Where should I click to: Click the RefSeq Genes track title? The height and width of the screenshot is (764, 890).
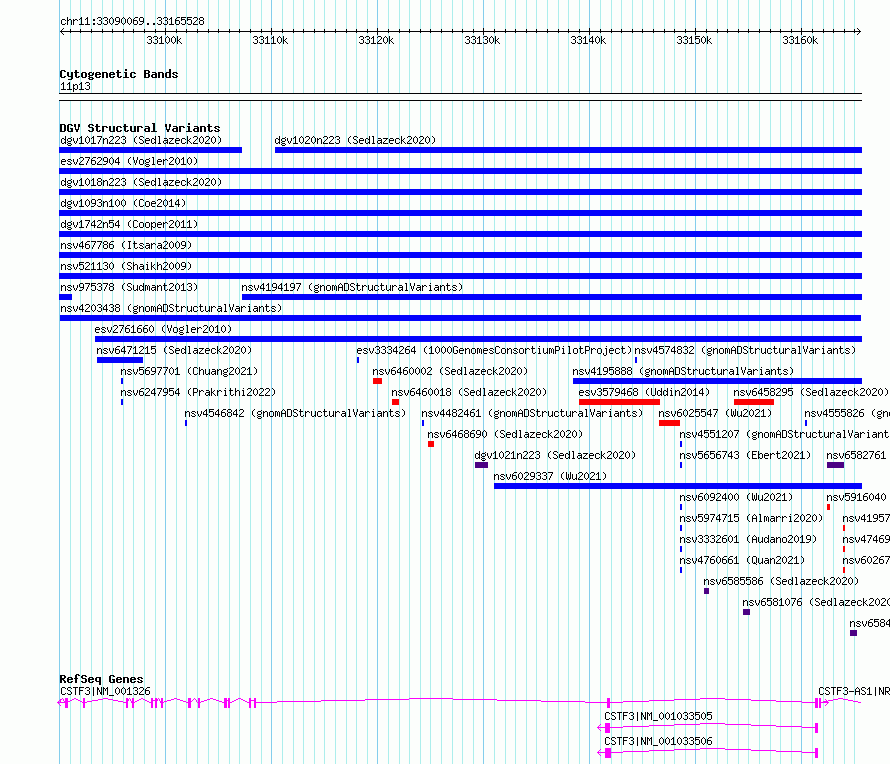coord(101,679)
